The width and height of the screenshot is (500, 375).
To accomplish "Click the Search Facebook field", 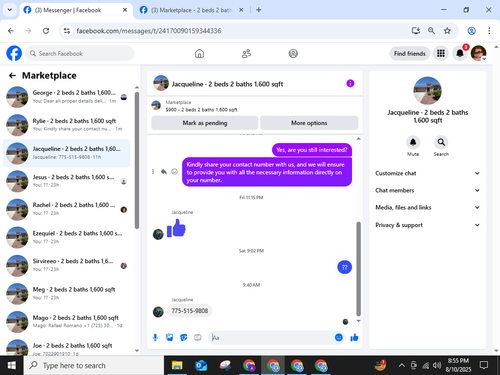I will (x=80, y=53).
